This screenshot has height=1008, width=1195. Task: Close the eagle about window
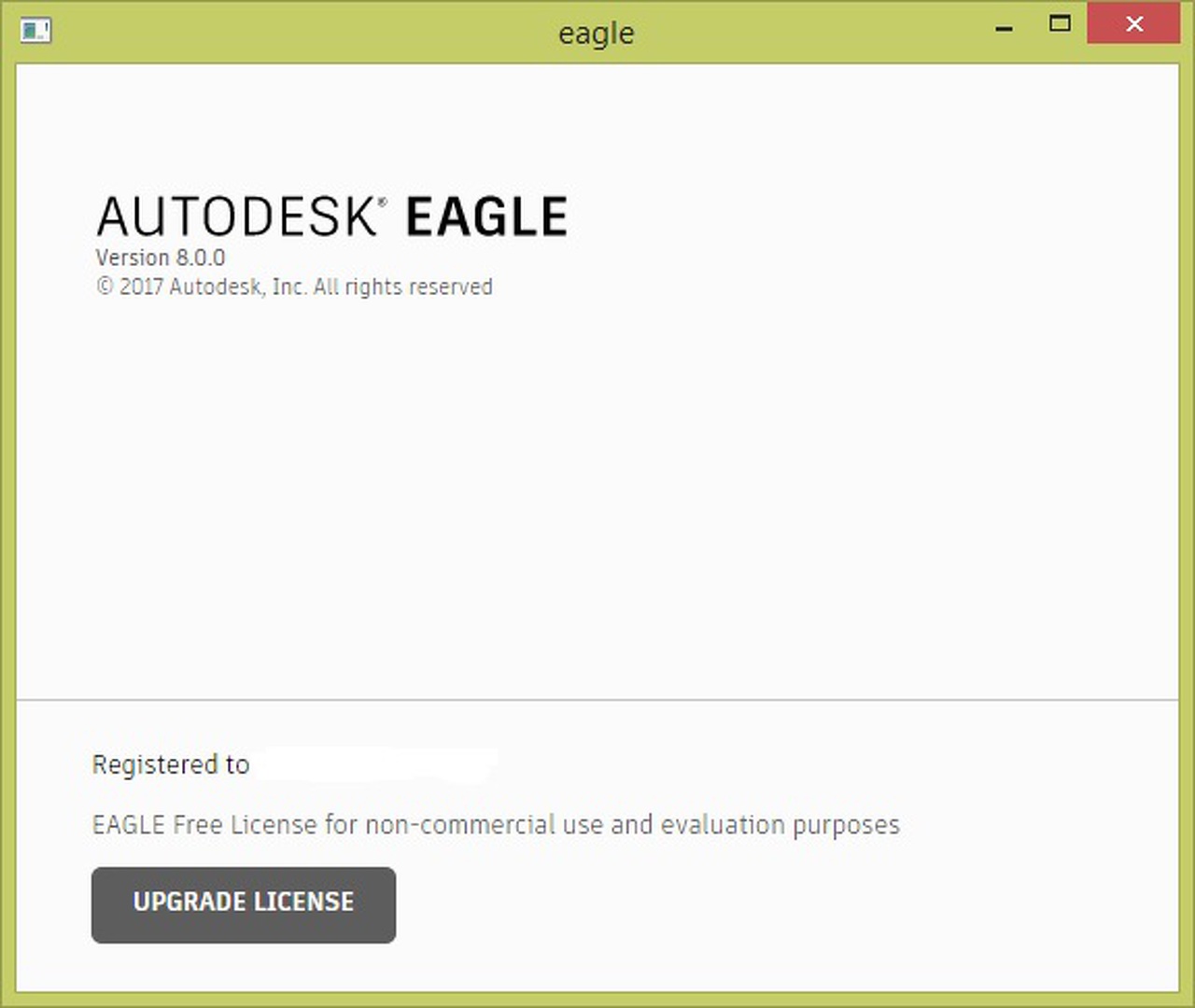[x=1134, y=24]
